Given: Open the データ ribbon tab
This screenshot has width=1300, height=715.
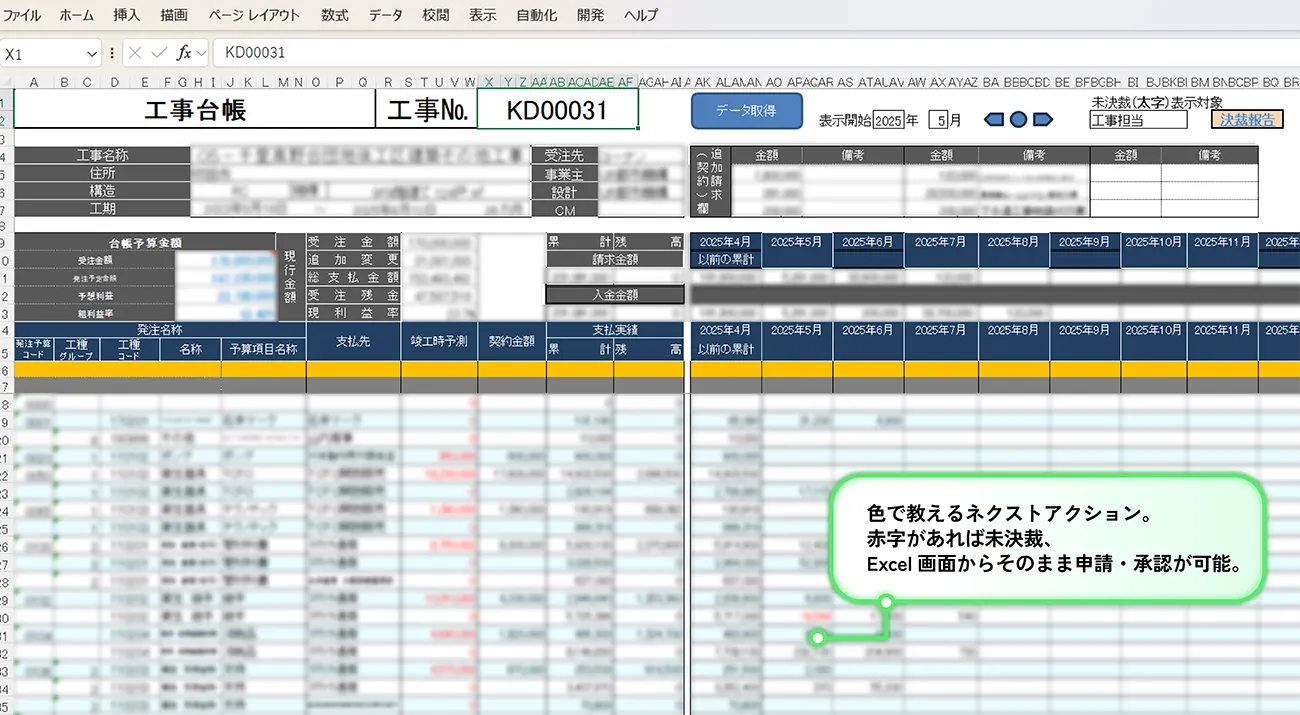Looking at the screenshot, I should pos(386,15).
